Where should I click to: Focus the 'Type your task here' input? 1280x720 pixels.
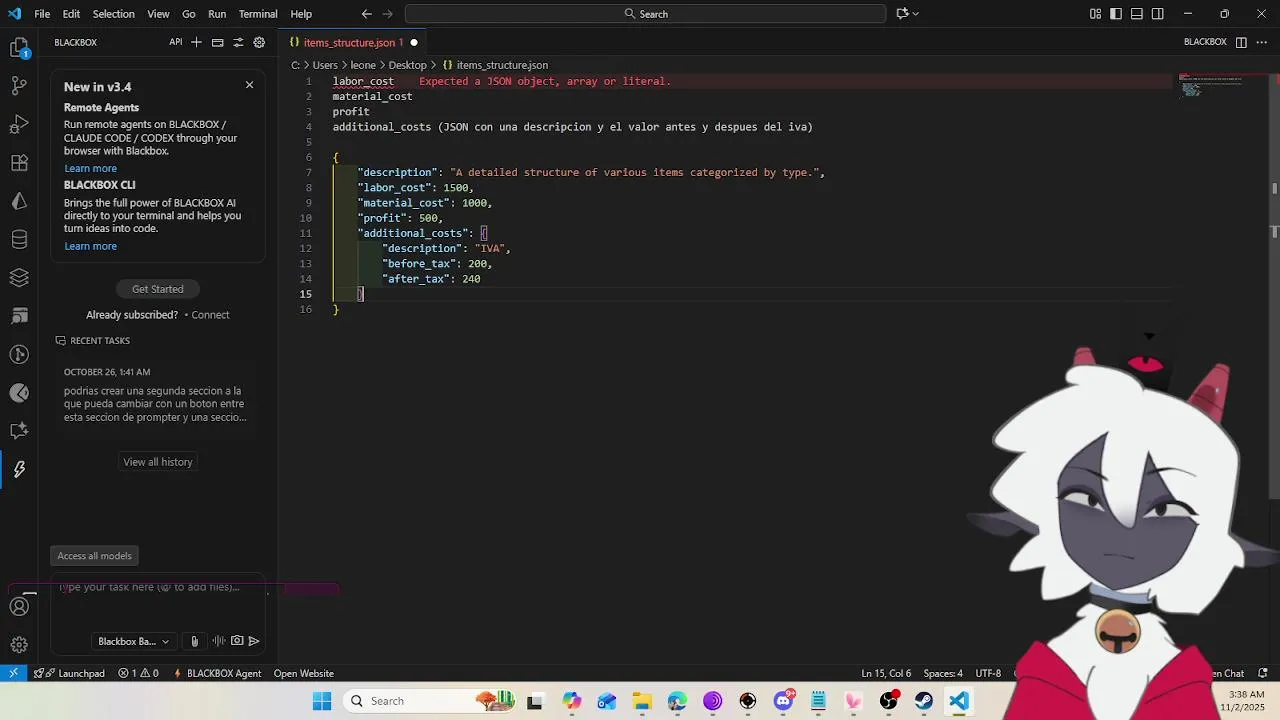coord(158,587)
